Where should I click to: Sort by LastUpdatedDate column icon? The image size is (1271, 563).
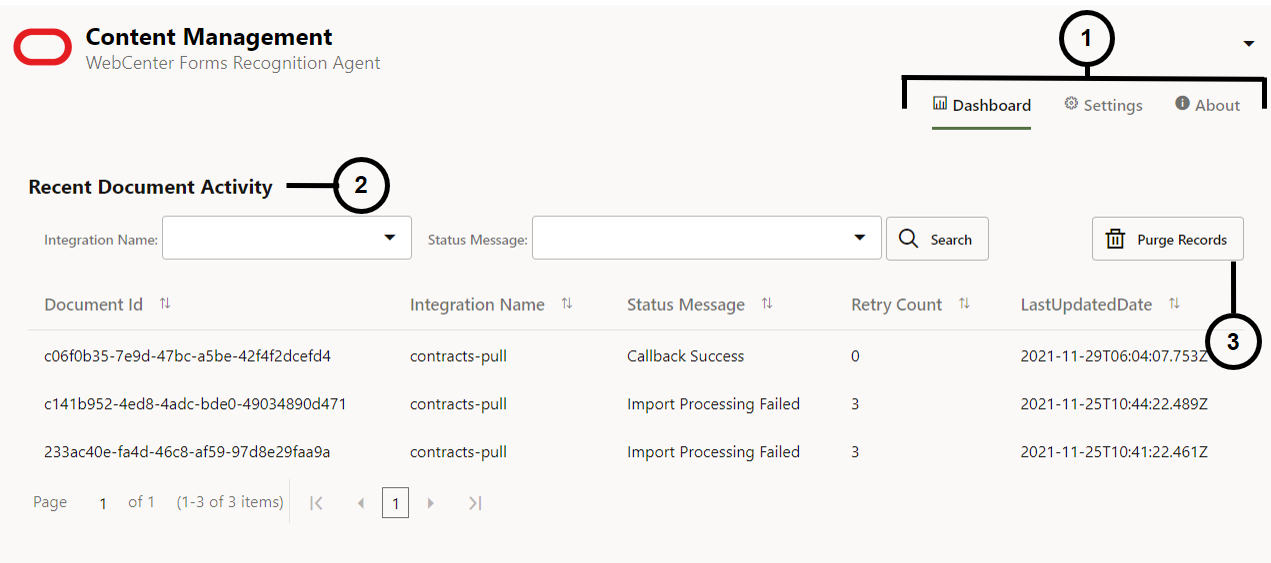point(1175,304)
